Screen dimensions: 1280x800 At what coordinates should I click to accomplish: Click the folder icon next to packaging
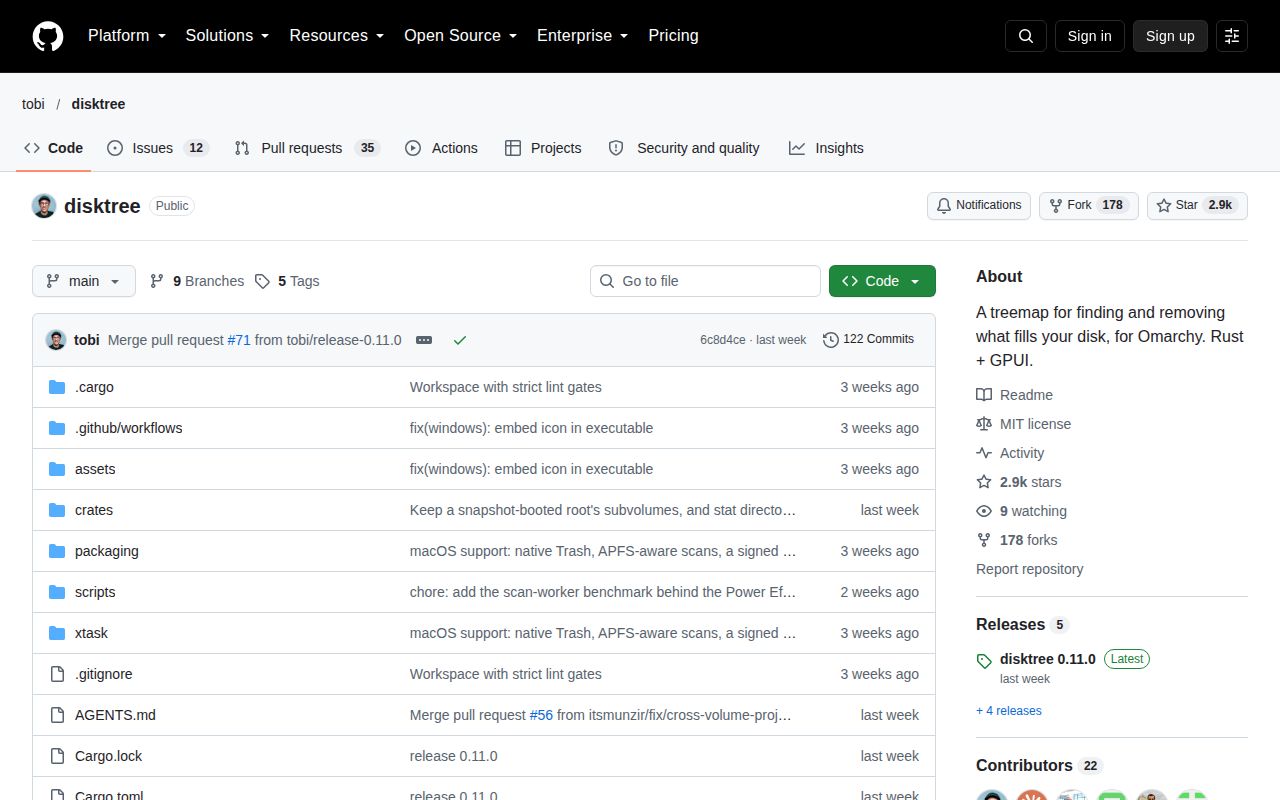[57, 551]
